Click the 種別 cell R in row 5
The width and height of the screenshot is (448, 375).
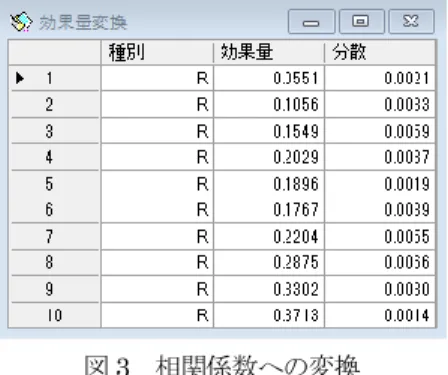pos(157,184)
